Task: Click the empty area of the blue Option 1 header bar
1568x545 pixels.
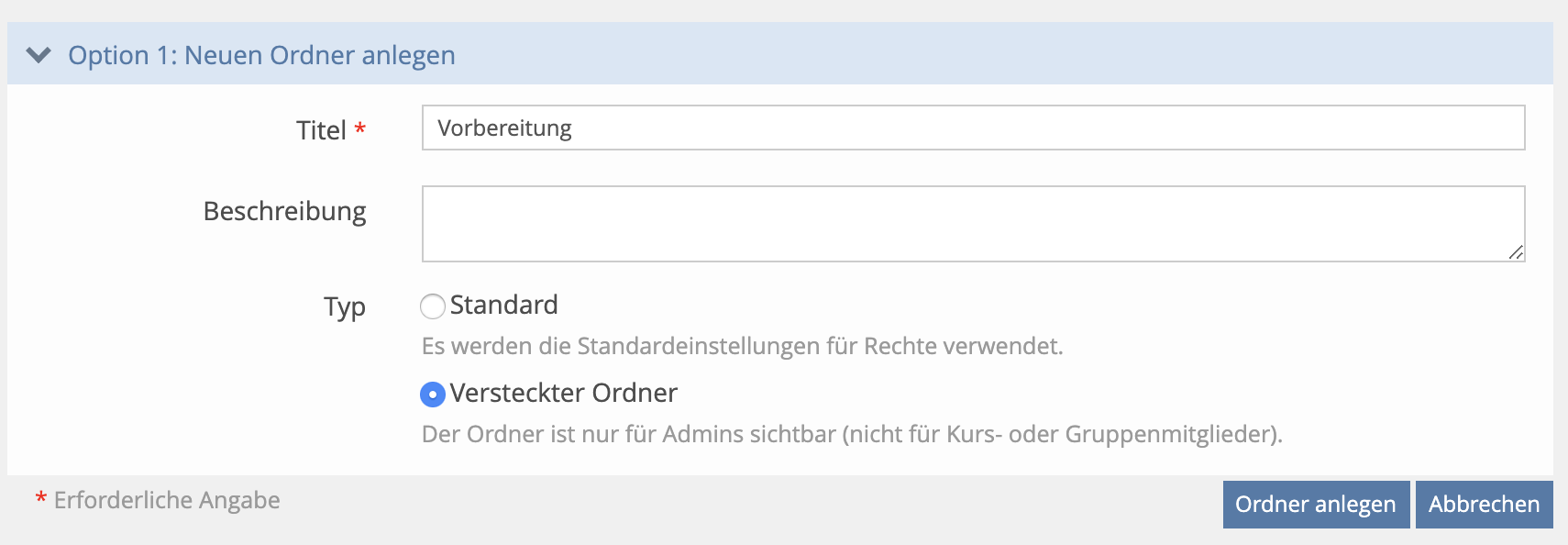Action: (x=1009, y=55)
